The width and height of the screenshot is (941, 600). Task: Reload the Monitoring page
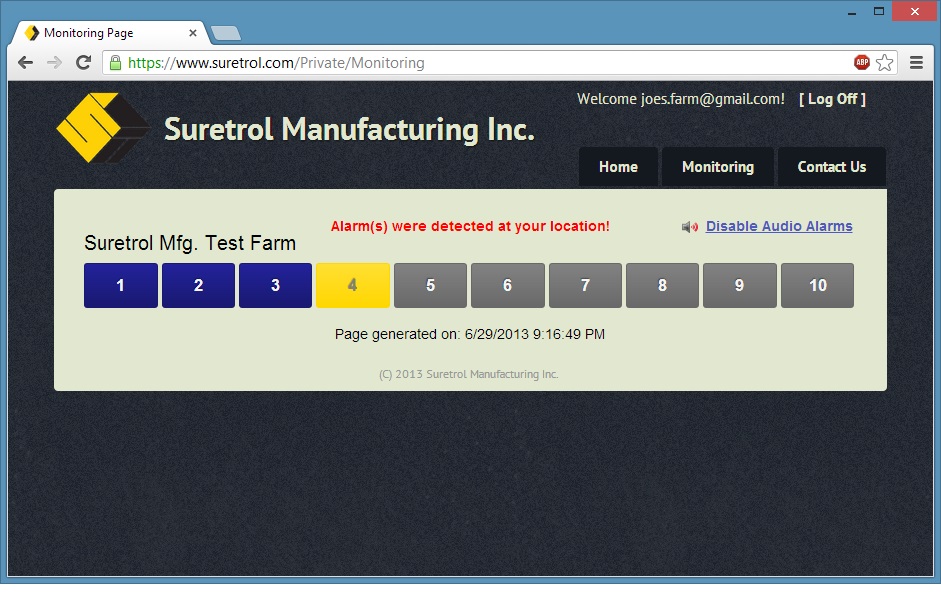tap(84, 63)
